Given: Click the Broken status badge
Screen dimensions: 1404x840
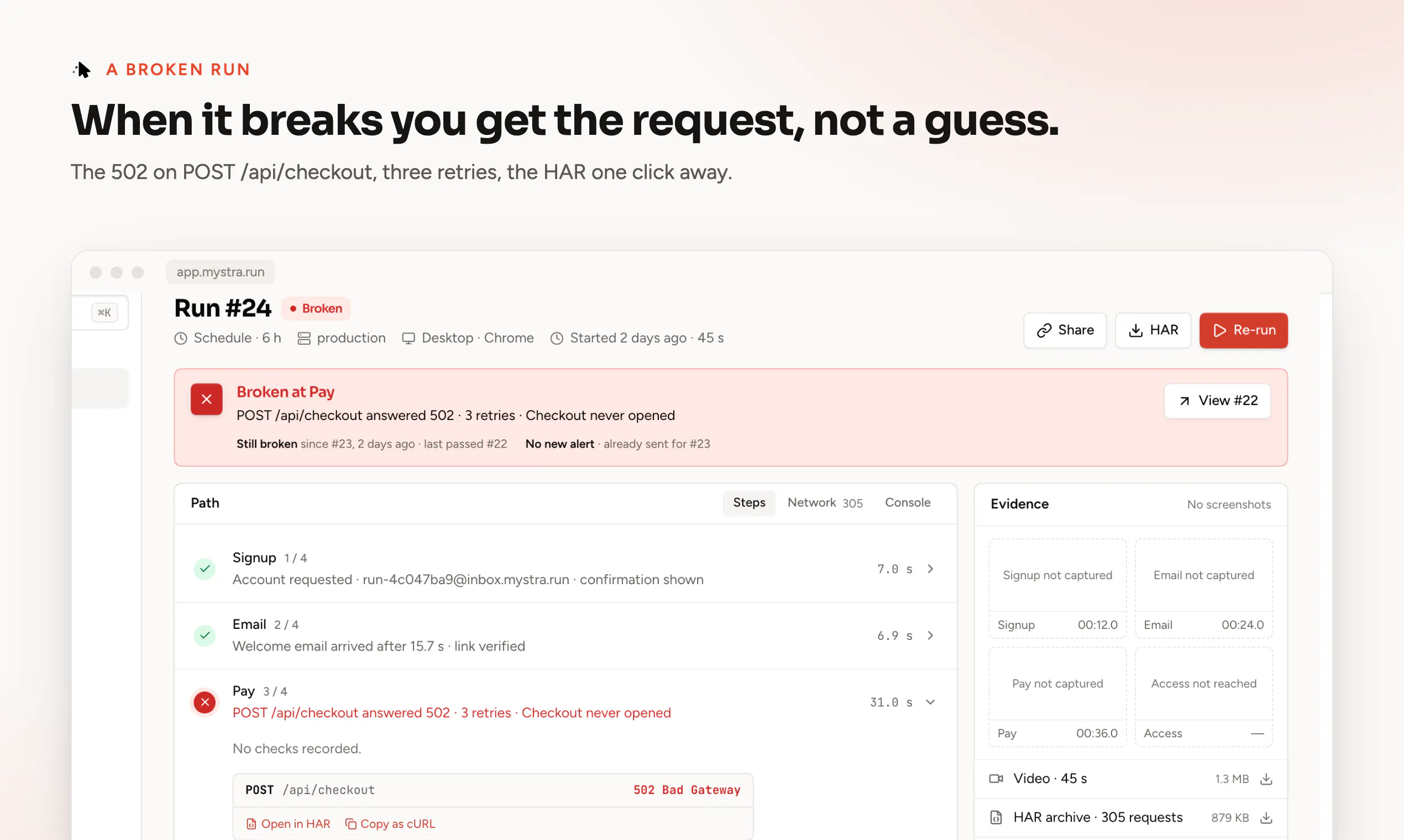Looking at the screenshot, I should (316, 308).
